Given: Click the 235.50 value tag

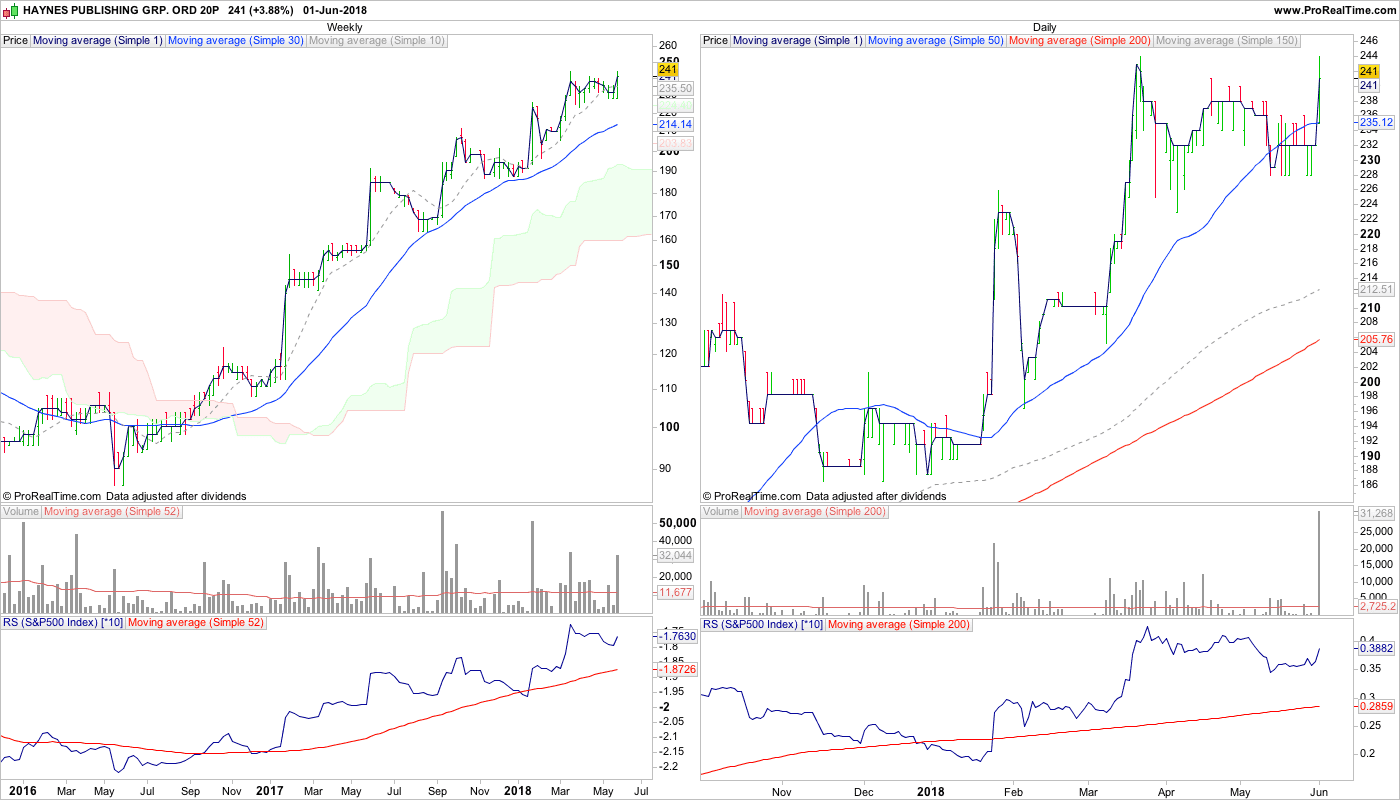Looking at the screenshot, I should coord(675,88).
